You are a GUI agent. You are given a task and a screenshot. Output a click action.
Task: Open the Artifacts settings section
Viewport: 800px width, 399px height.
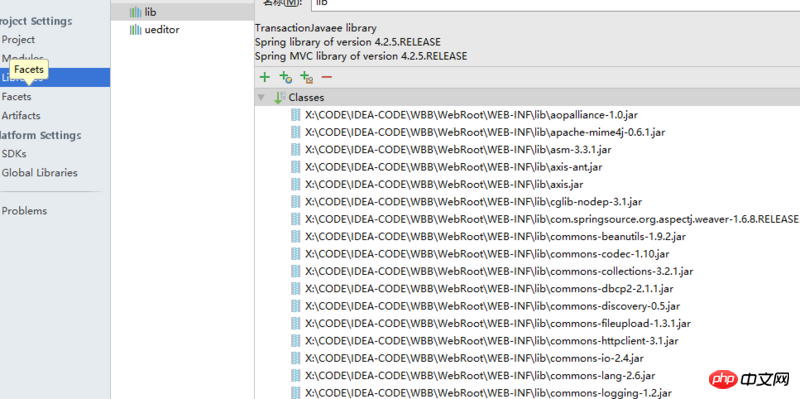pyautogui.click(x=21, y=115)
